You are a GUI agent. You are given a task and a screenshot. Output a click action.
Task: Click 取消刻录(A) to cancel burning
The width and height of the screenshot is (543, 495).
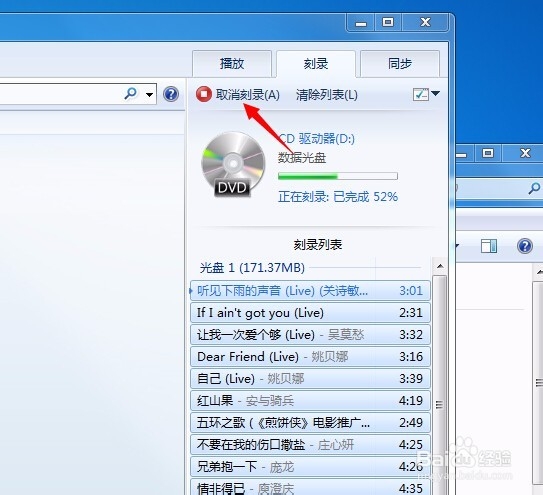(248, 94)
